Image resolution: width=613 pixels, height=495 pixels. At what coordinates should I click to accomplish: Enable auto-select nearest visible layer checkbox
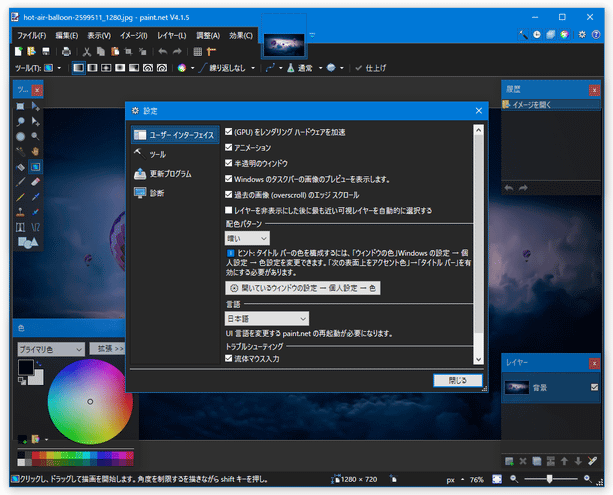[x=229, y=210]
